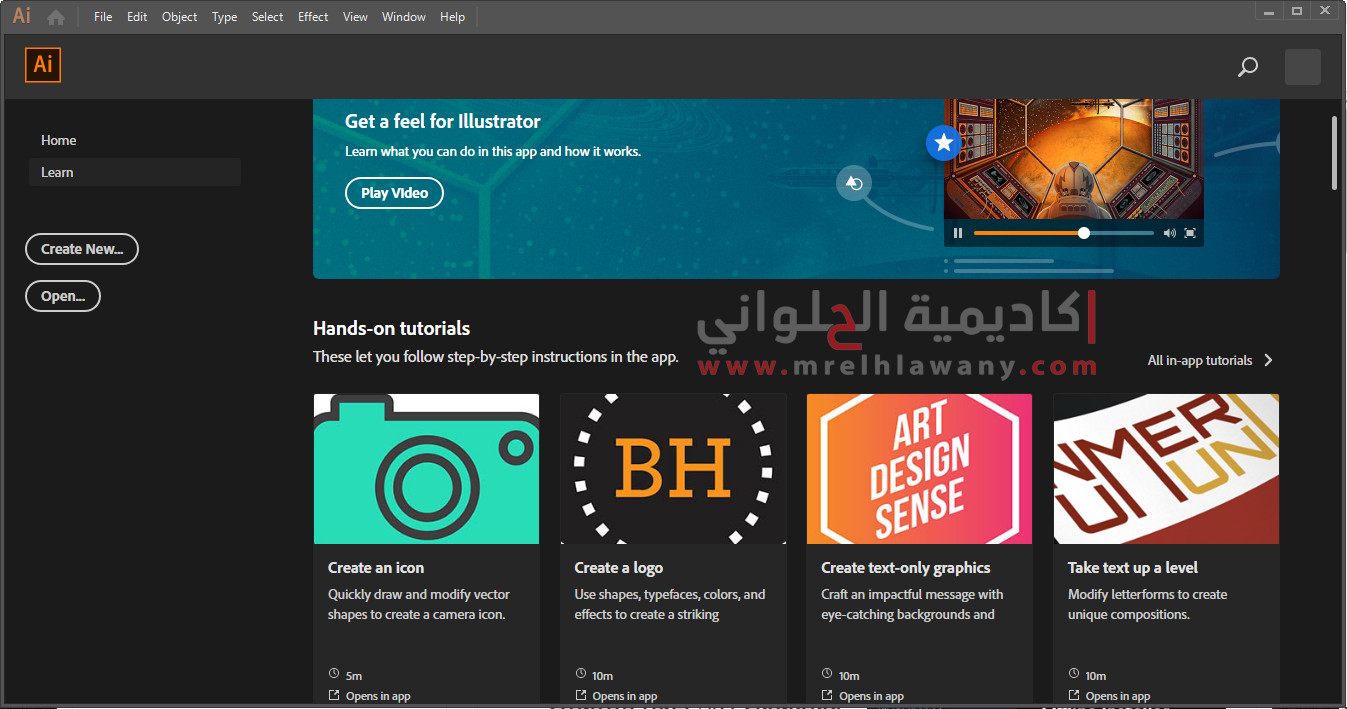Click the orange Ai logo badge
The width and height of the screenshot is (1347, 709).
(x=43, y=65)
